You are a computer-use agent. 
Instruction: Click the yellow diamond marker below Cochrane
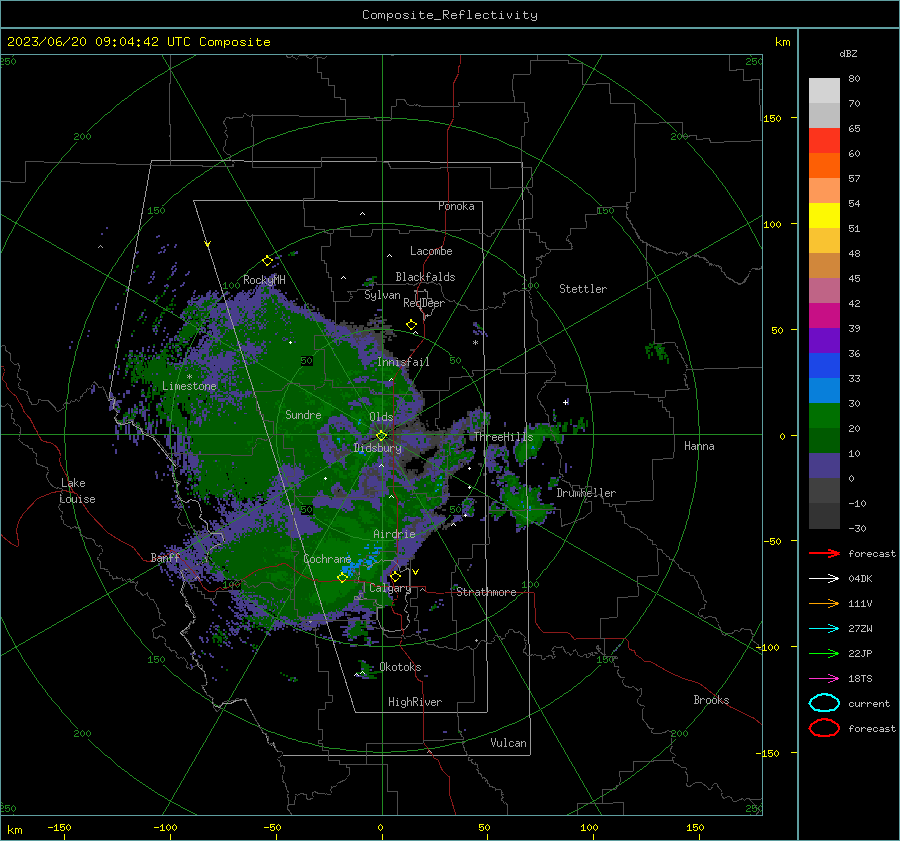(343, 577)
